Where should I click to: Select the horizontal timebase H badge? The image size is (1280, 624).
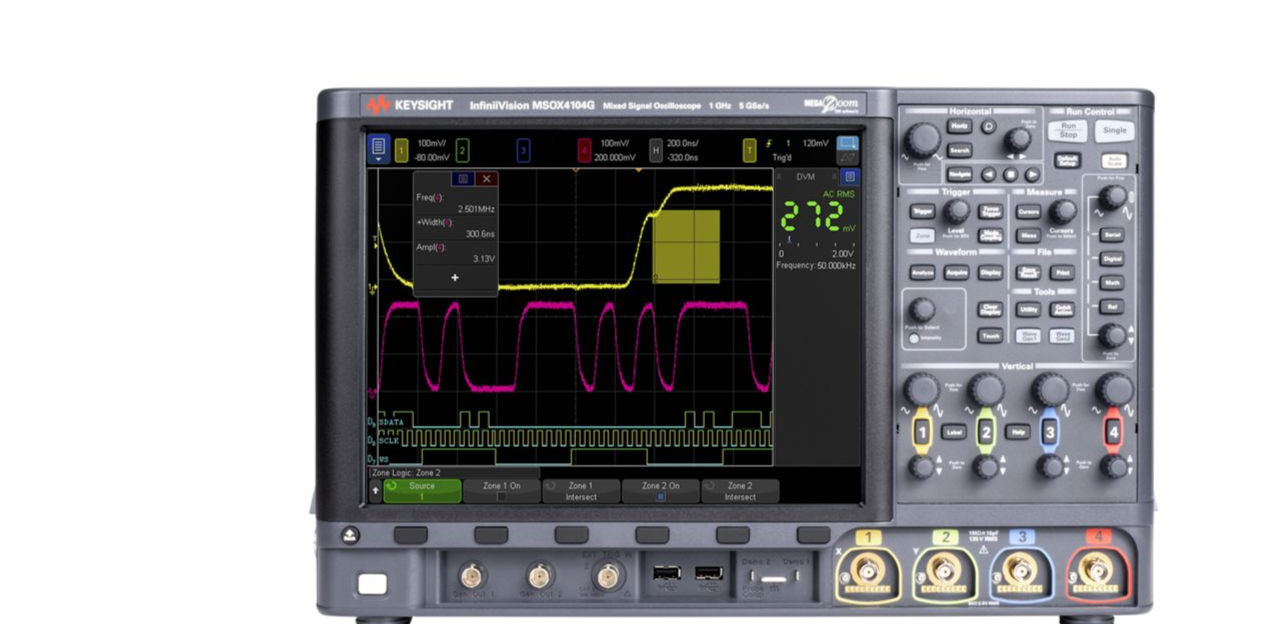coord(656,150)
